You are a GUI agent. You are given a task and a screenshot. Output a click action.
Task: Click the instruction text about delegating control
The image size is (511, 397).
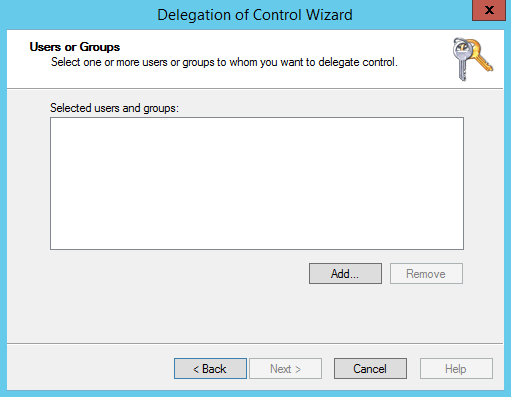pos(224,62)
